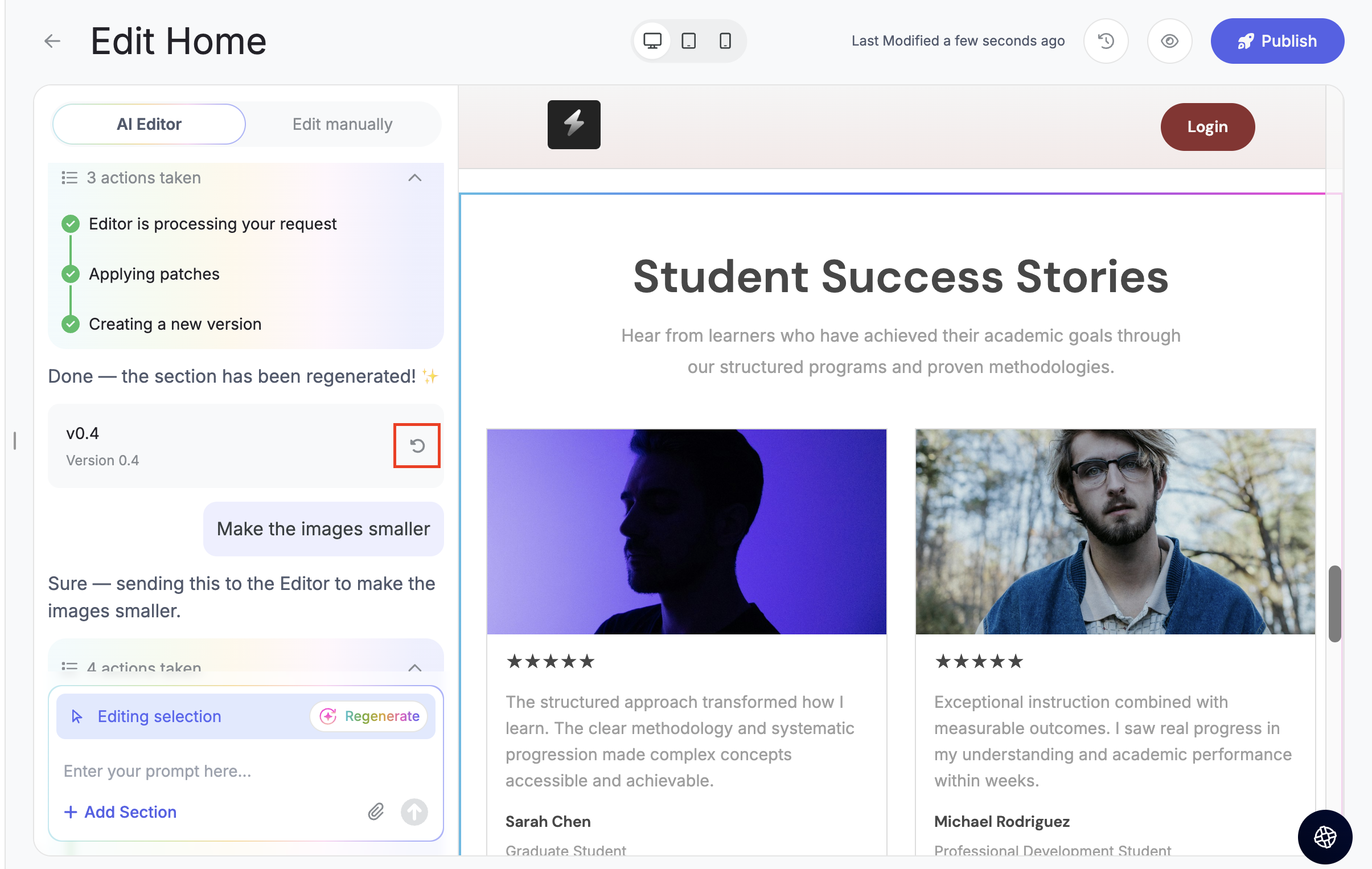Screen dimensions: 1372x869
Task: Open the globe icon floating button
Action: click(x=1325, y=837)
